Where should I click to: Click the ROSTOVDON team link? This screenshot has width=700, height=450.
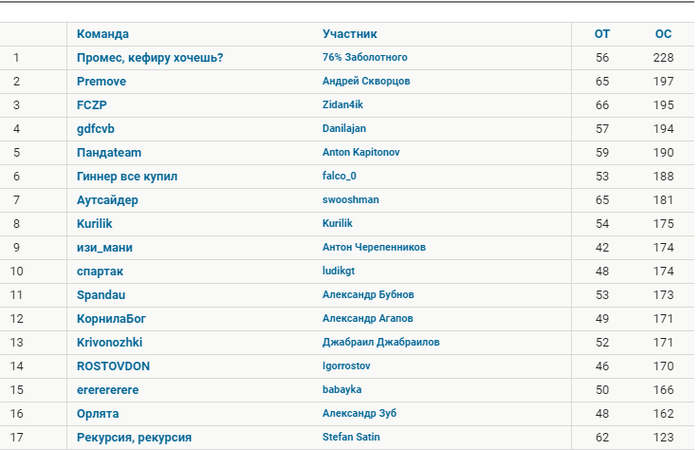pyautogui.click(x=113, y=366)
